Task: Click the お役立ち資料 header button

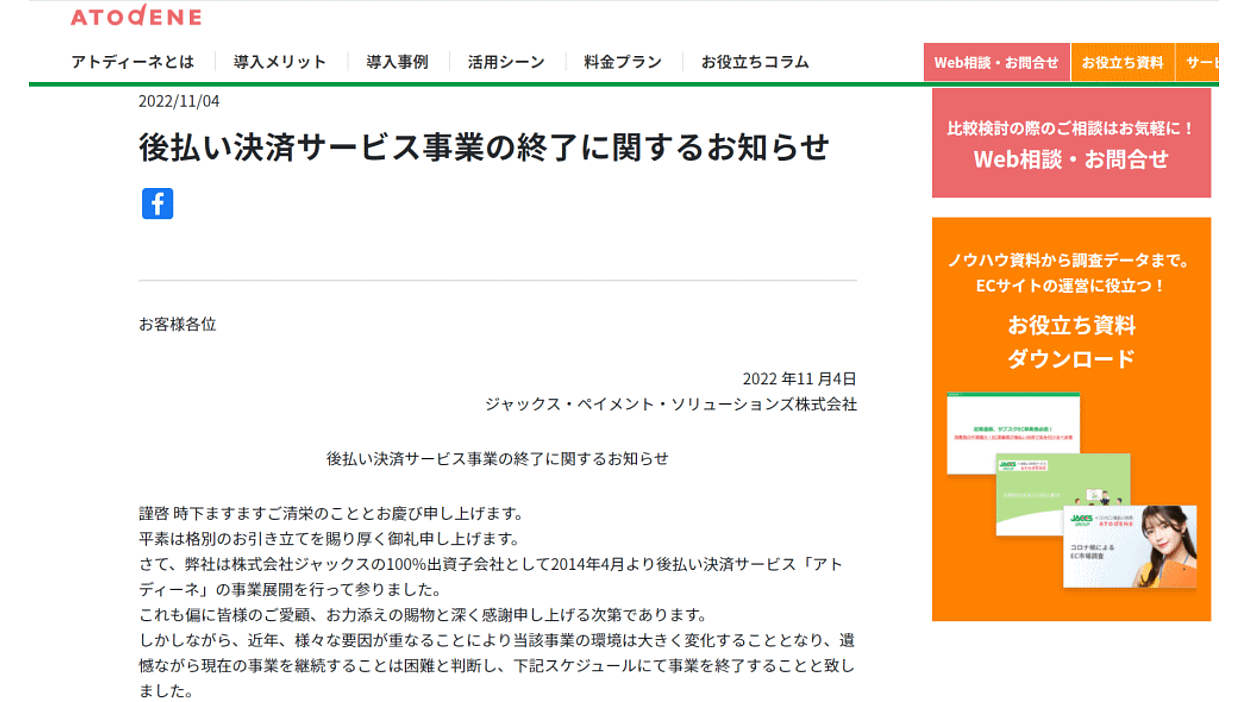Action: pyautogui.click(x=1122, y=62)
